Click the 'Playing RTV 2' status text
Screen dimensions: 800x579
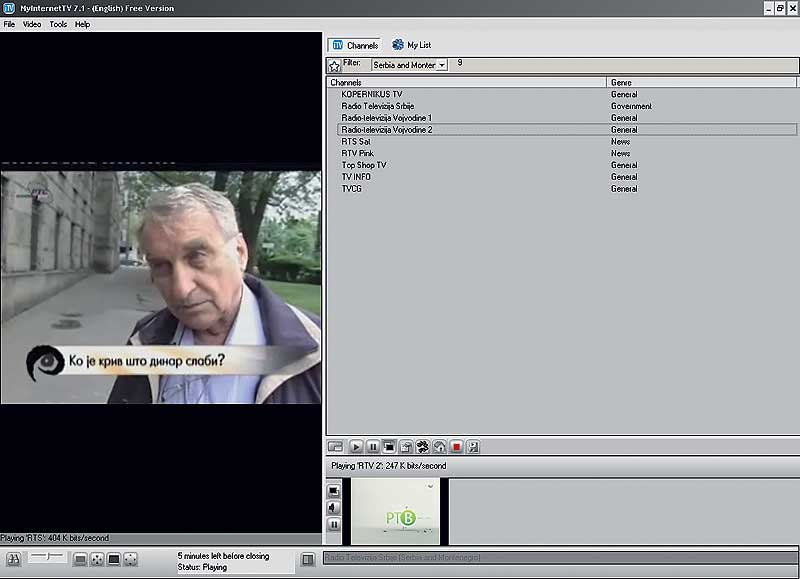389,466
